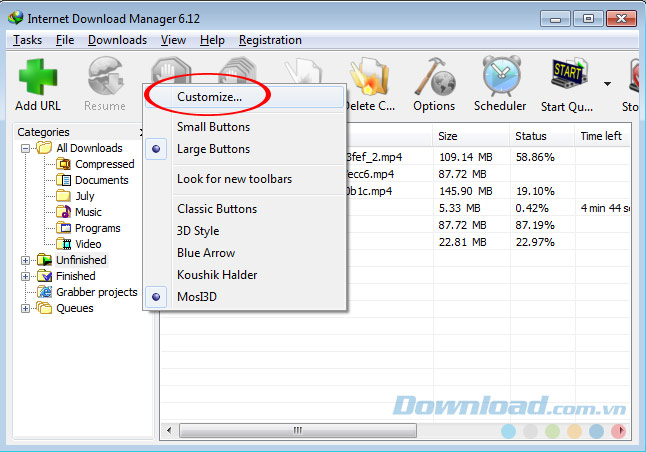Select the Large Buttons radio option
This screenshot has height=452, width=646.
point(213,149)
